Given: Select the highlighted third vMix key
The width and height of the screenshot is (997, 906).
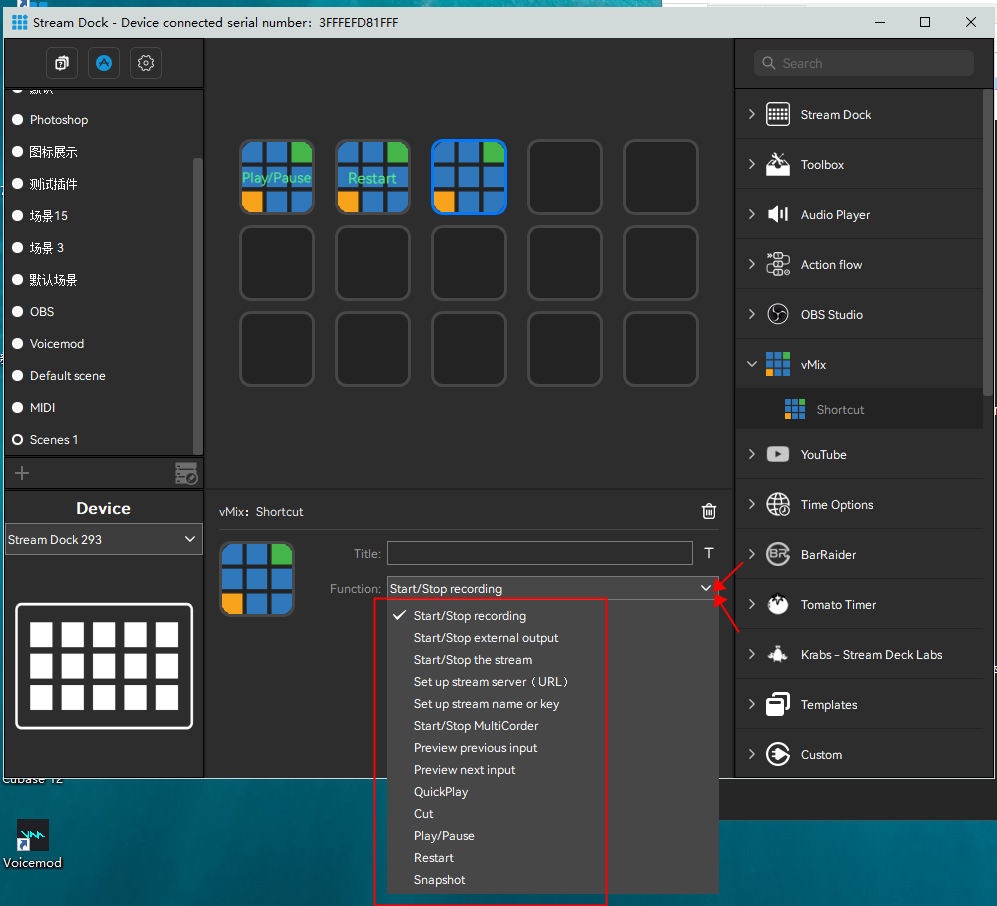Looking at the screenshot, I should coord(469,177).
